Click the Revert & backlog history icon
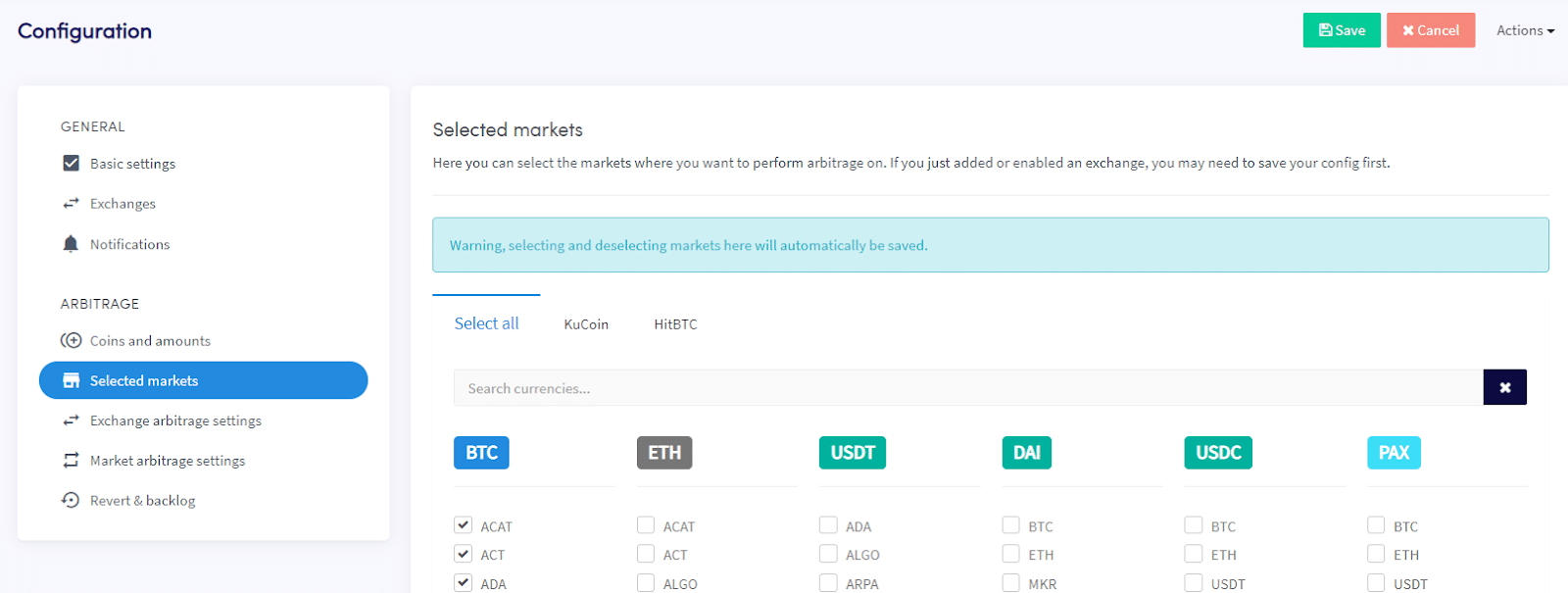This screenshot has width=1568, height=593. [x=71, y=500]
